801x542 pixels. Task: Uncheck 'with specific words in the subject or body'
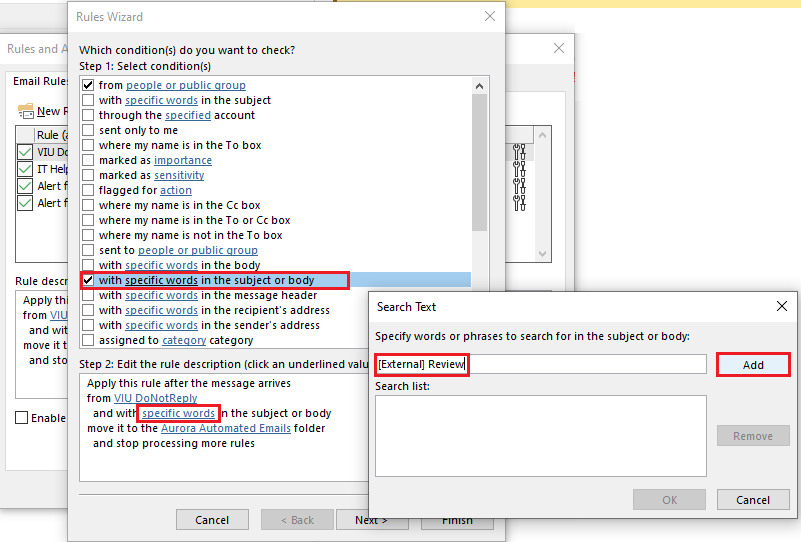(x=88, y=280)
